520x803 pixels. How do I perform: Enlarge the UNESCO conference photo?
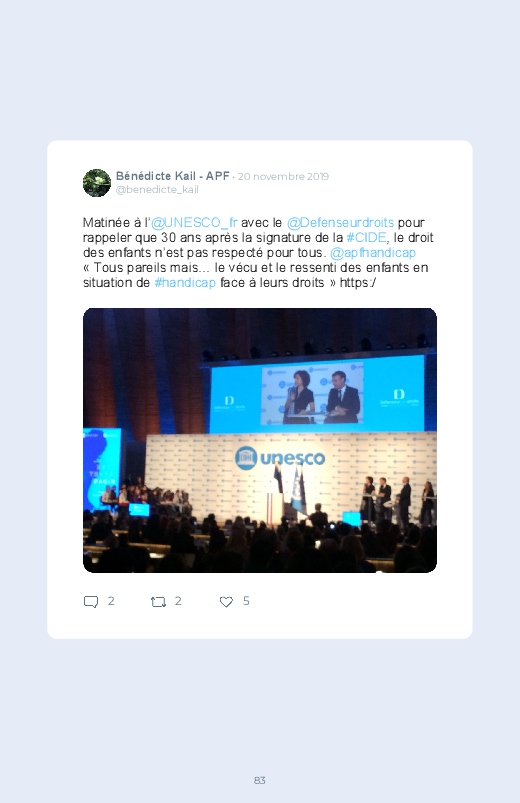point(260,440)
